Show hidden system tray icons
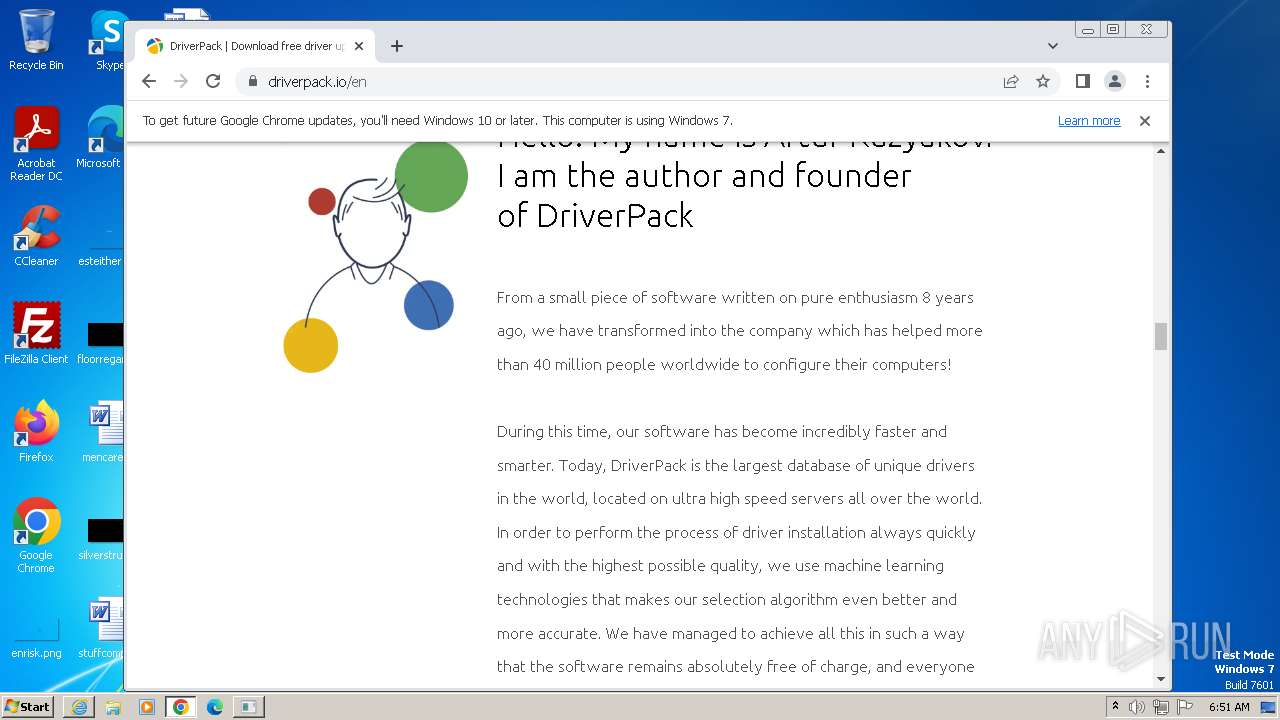 (1115, 707)
